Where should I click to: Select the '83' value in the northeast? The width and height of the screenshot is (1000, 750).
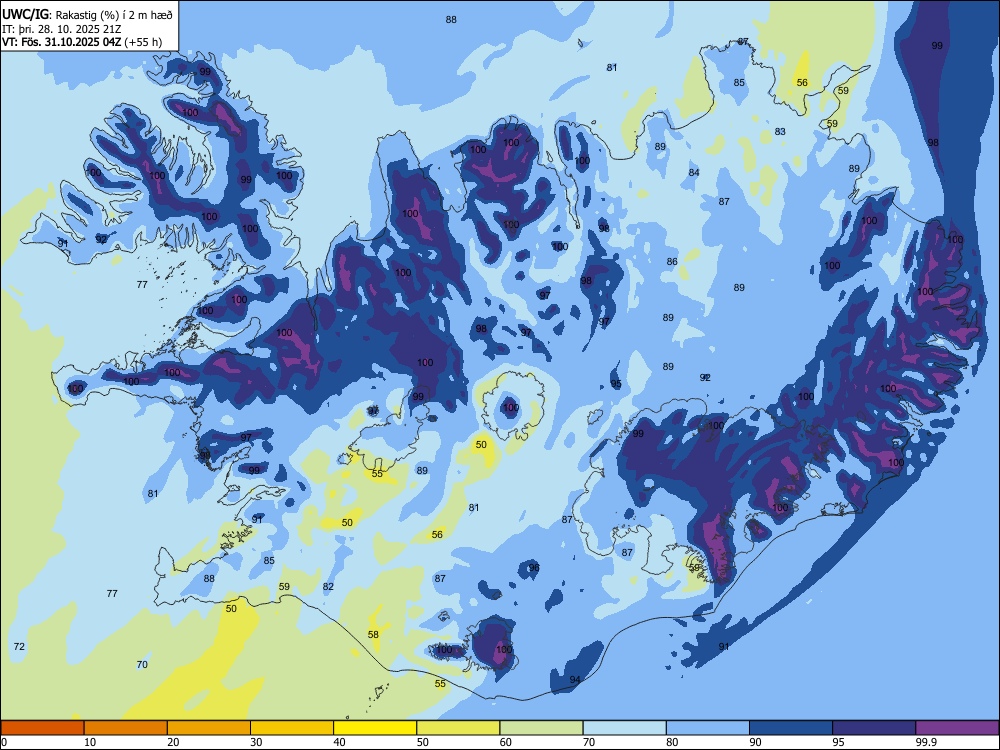[780, 132]
